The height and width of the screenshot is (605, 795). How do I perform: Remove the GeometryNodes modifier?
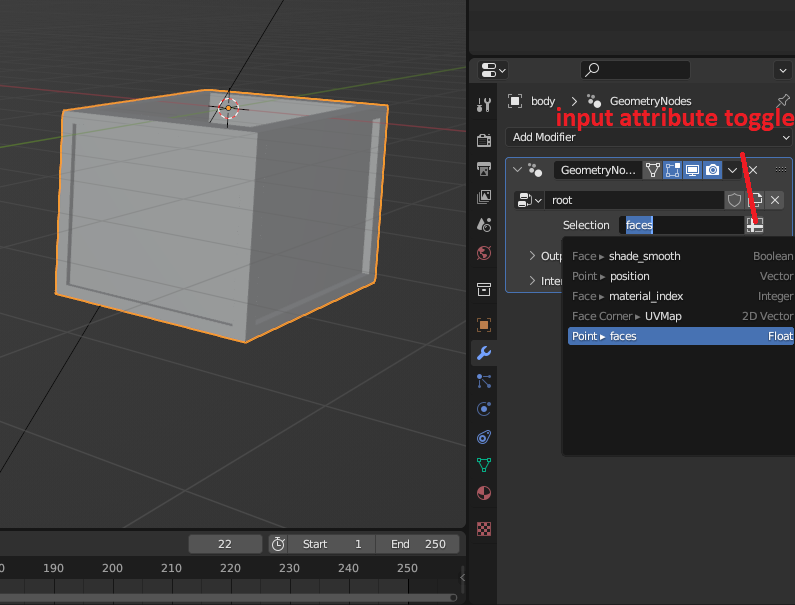(x=754, y=171)
